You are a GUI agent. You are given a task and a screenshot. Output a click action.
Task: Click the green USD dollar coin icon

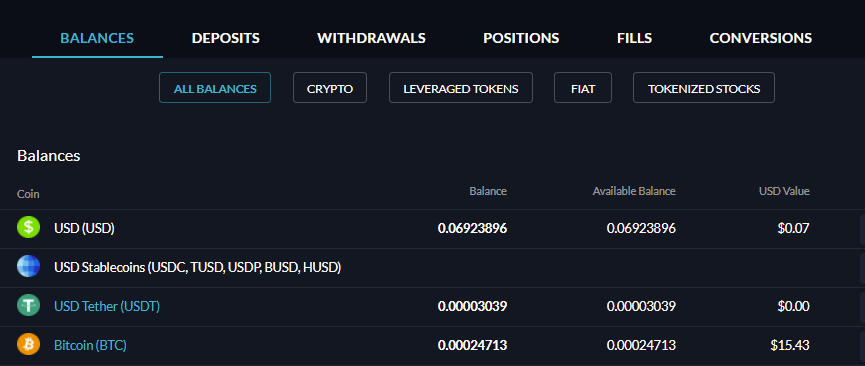coord(28,227)
